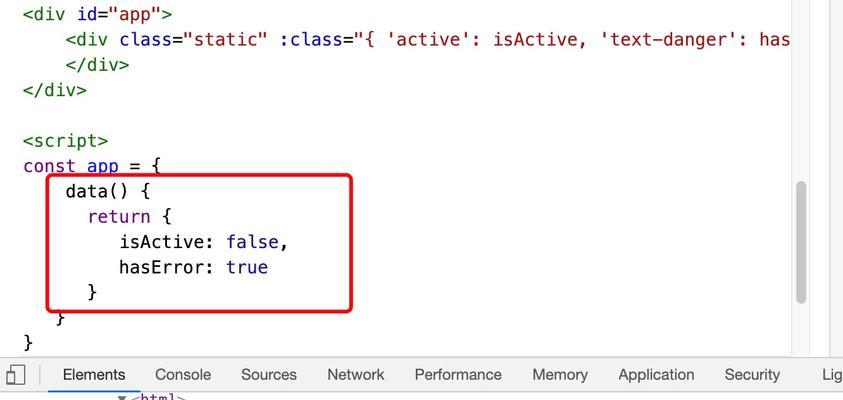The width and height of the screenshot is (843, 400).
Task: Toggle the device toolbar icon
Action: 16,375
